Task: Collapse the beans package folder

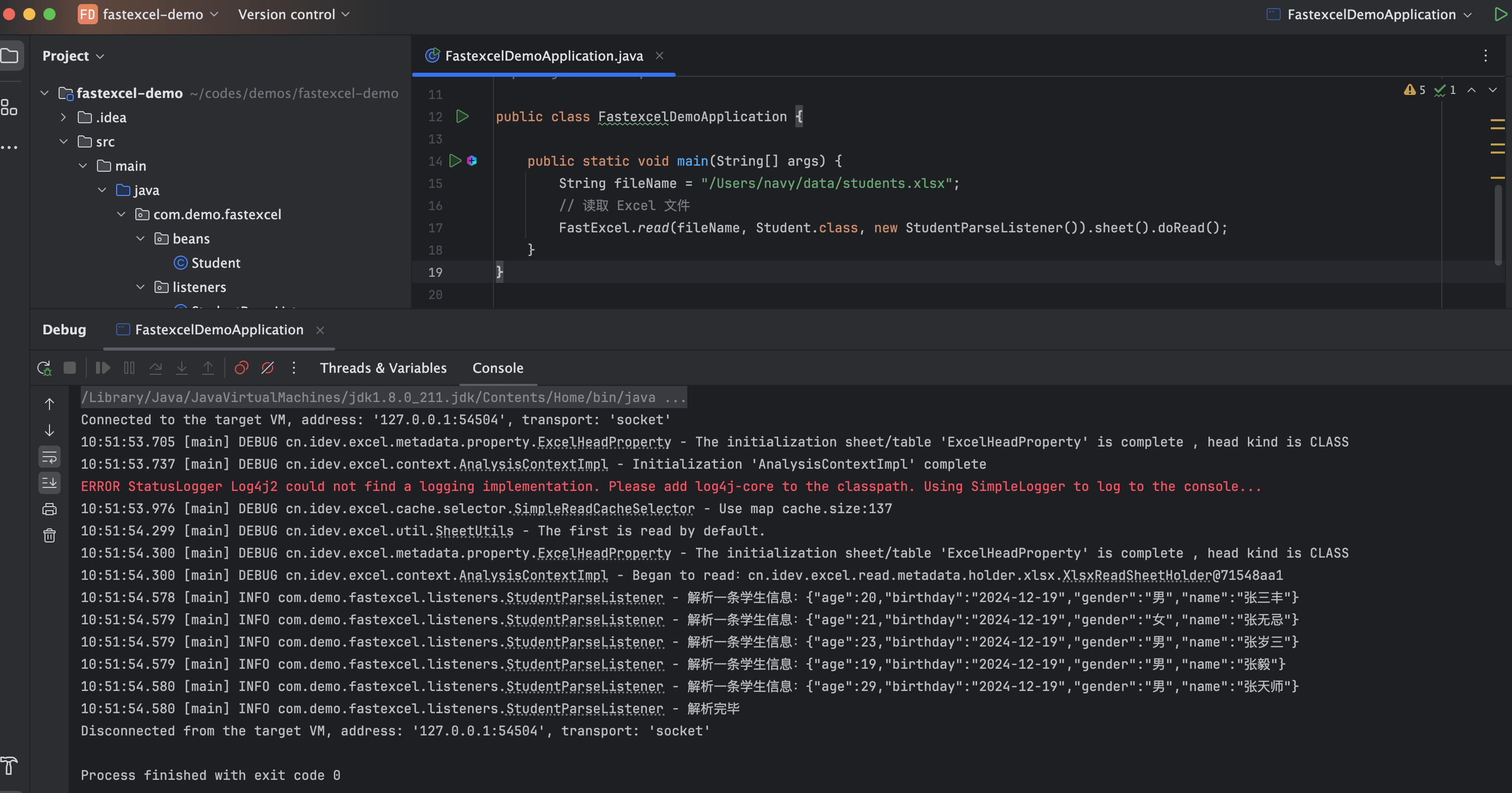Action: pyautogui.click(x=140, y=239)
